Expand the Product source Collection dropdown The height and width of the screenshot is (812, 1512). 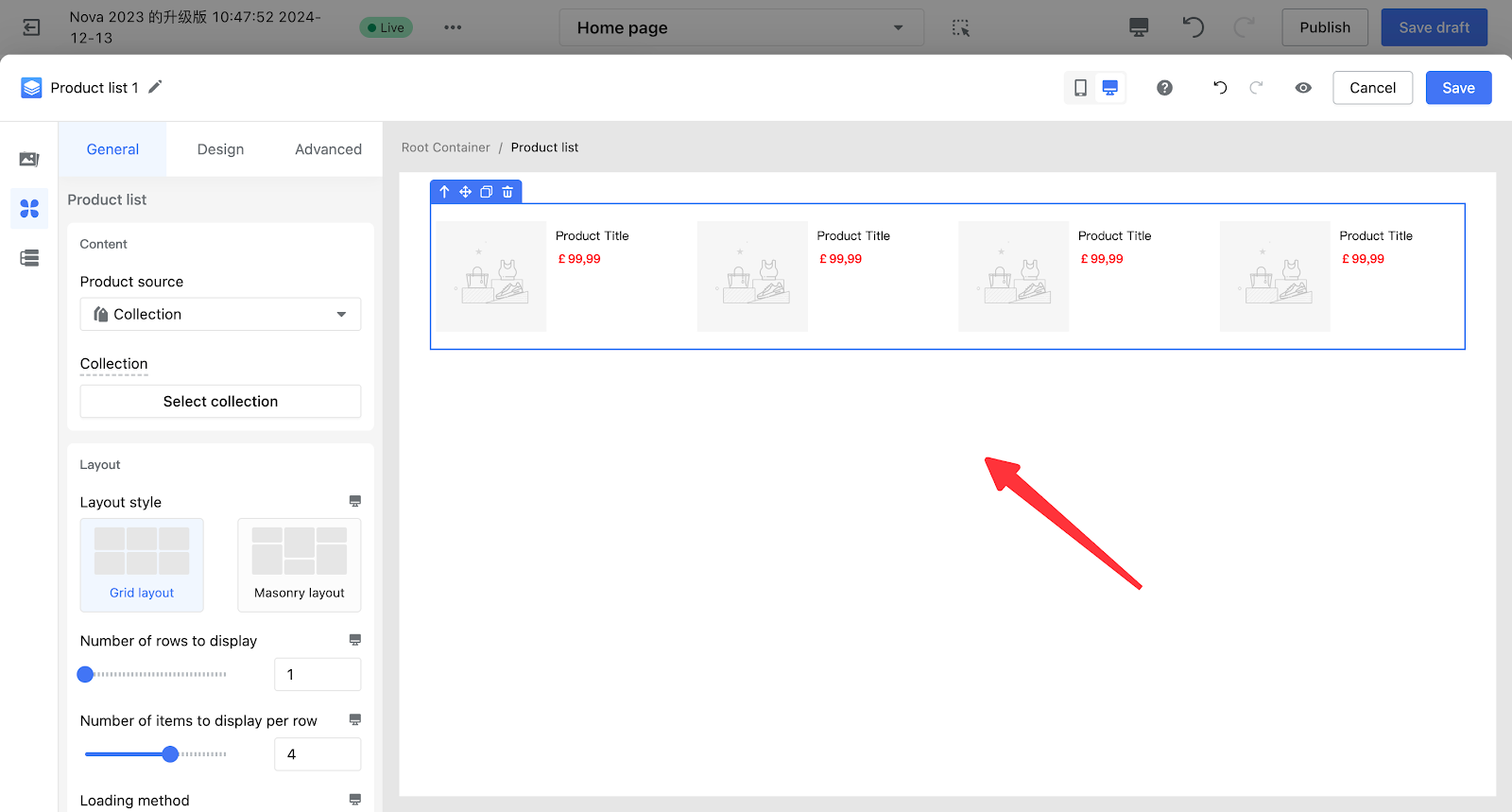click(x=220, y=314)
